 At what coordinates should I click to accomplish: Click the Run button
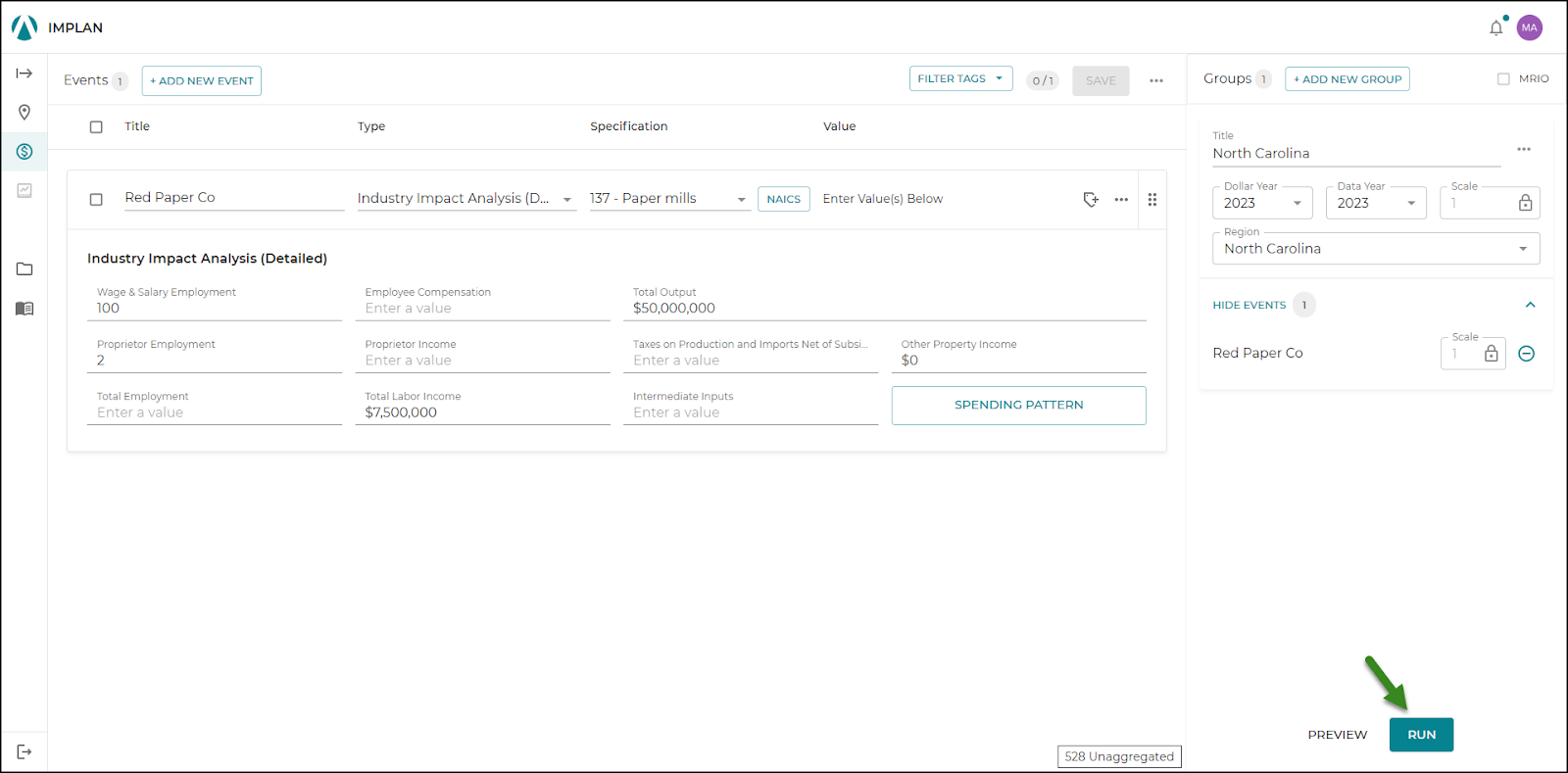pos(1421,735)
